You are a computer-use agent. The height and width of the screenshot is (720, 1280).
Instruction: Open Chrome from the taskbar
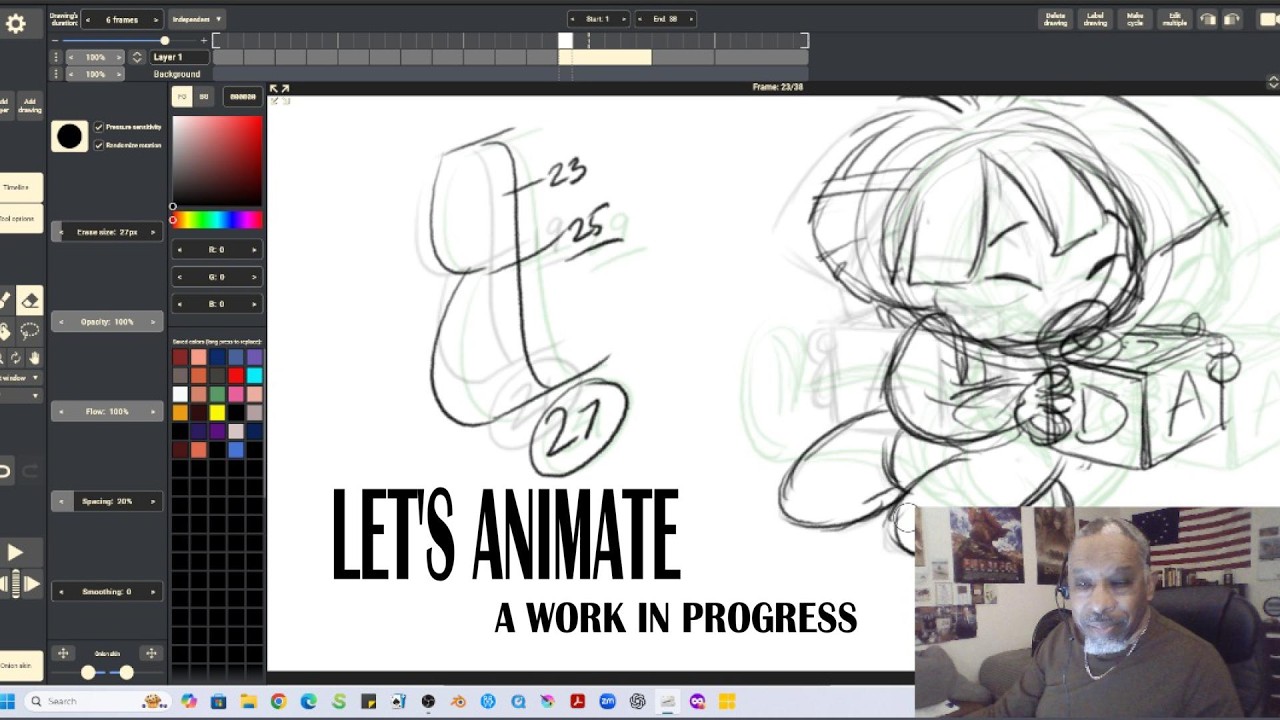(278, 701)
